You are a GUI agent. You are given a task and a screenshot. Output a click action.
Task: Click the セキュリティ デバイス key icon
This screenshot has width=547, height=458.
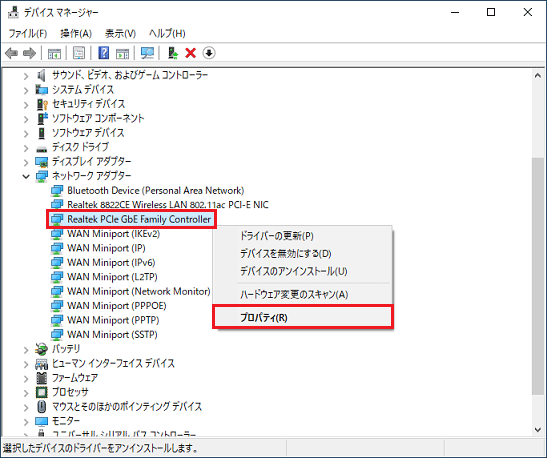click(x=42, y=104)
